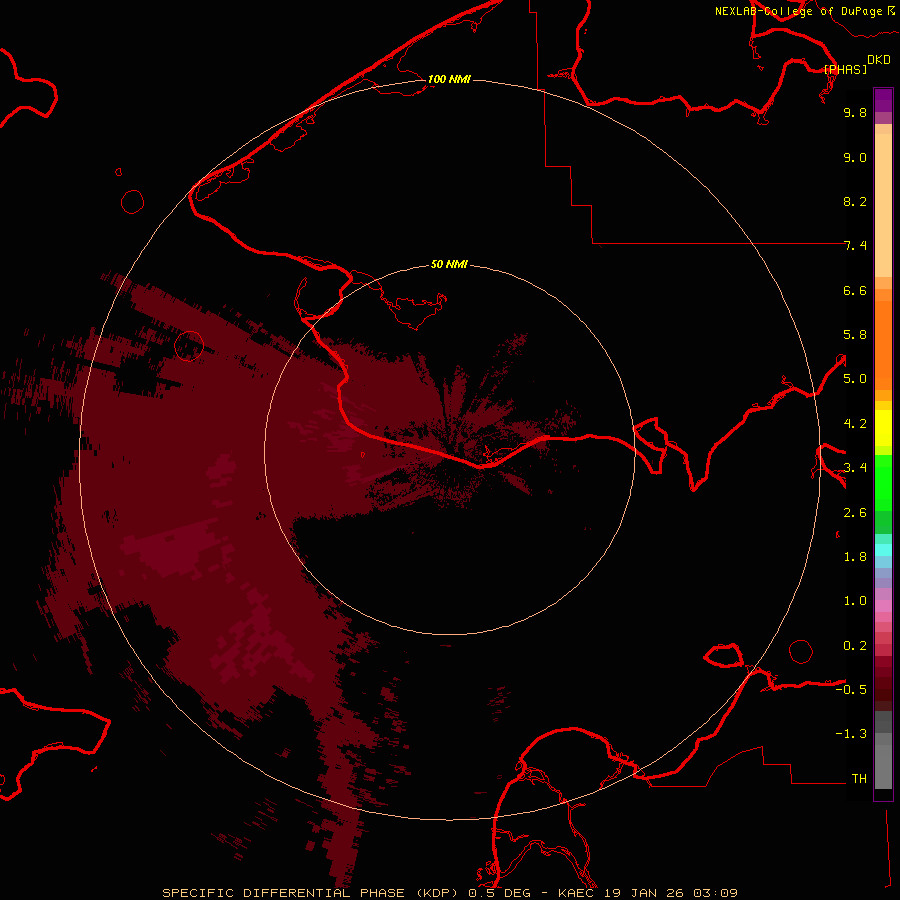Click the 5.8 value on the color scale
This screenshot has height=900, width=900.
(855, 335)
